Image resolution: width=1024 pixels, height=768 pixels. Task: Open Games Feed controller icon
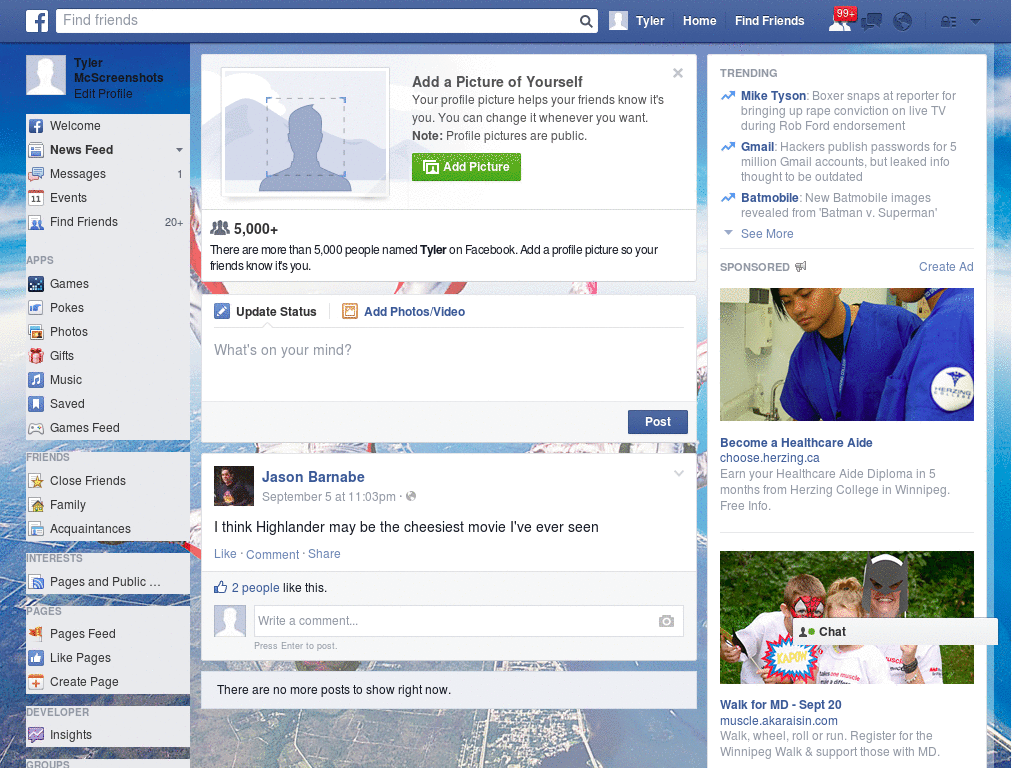tap(36, 428)
